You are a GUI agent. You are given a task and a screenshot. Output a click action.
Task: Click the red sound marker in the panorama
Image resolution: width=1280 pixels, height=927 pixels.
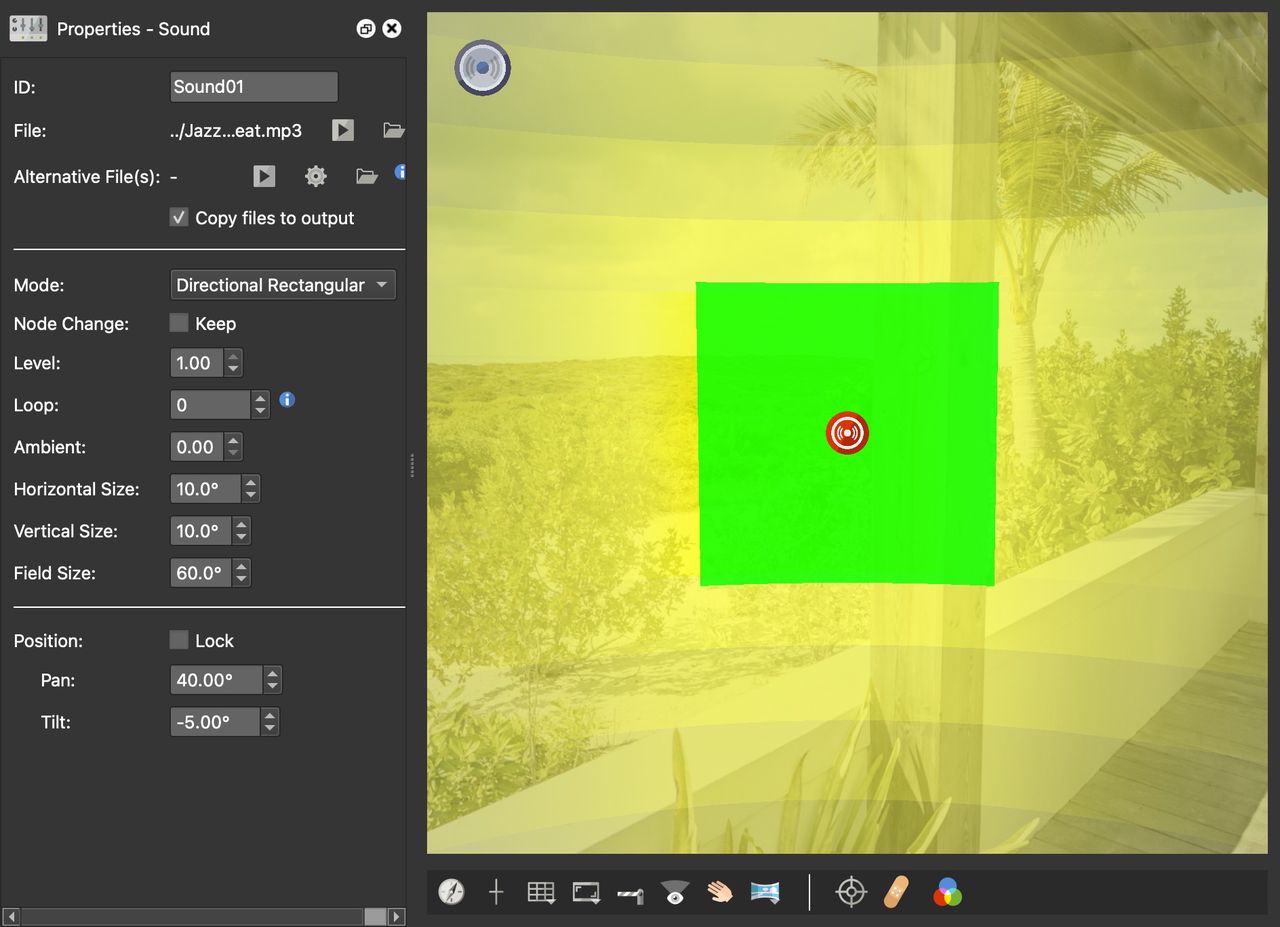pyautogui.click(x=847, y=433)
